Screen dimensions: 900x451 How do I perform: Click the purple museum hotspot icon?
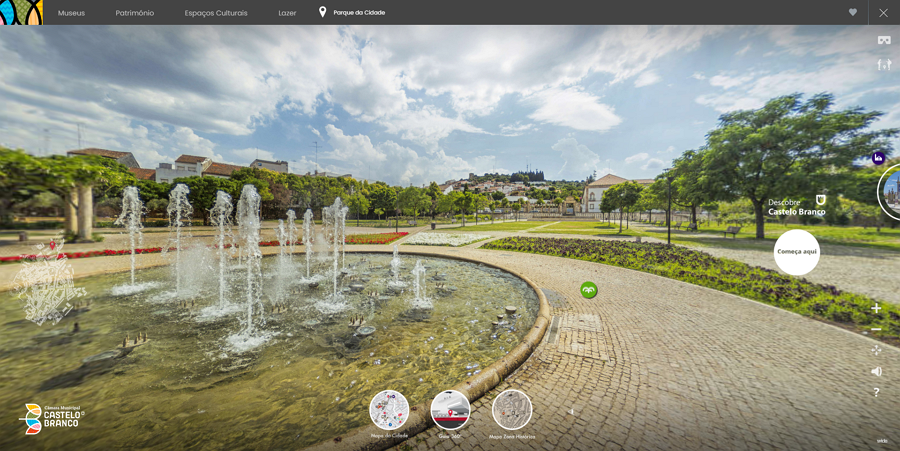pyautogui.click(x=878, y=158)
